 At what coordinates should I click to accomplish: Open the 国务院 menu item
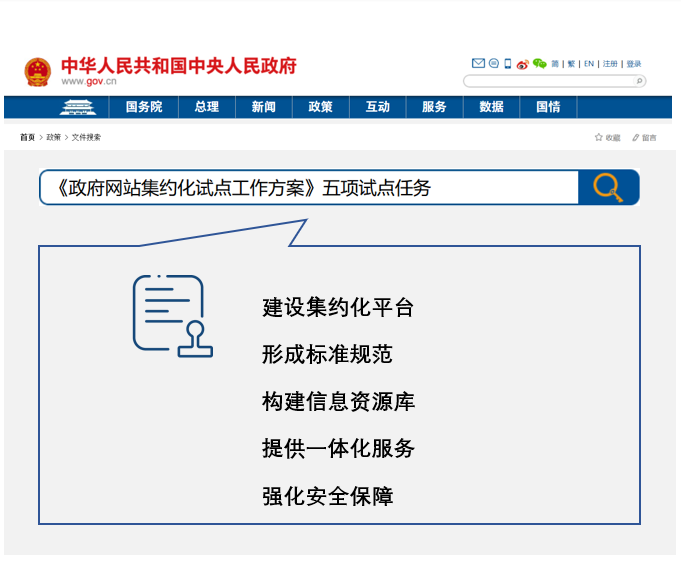[144, 107]
